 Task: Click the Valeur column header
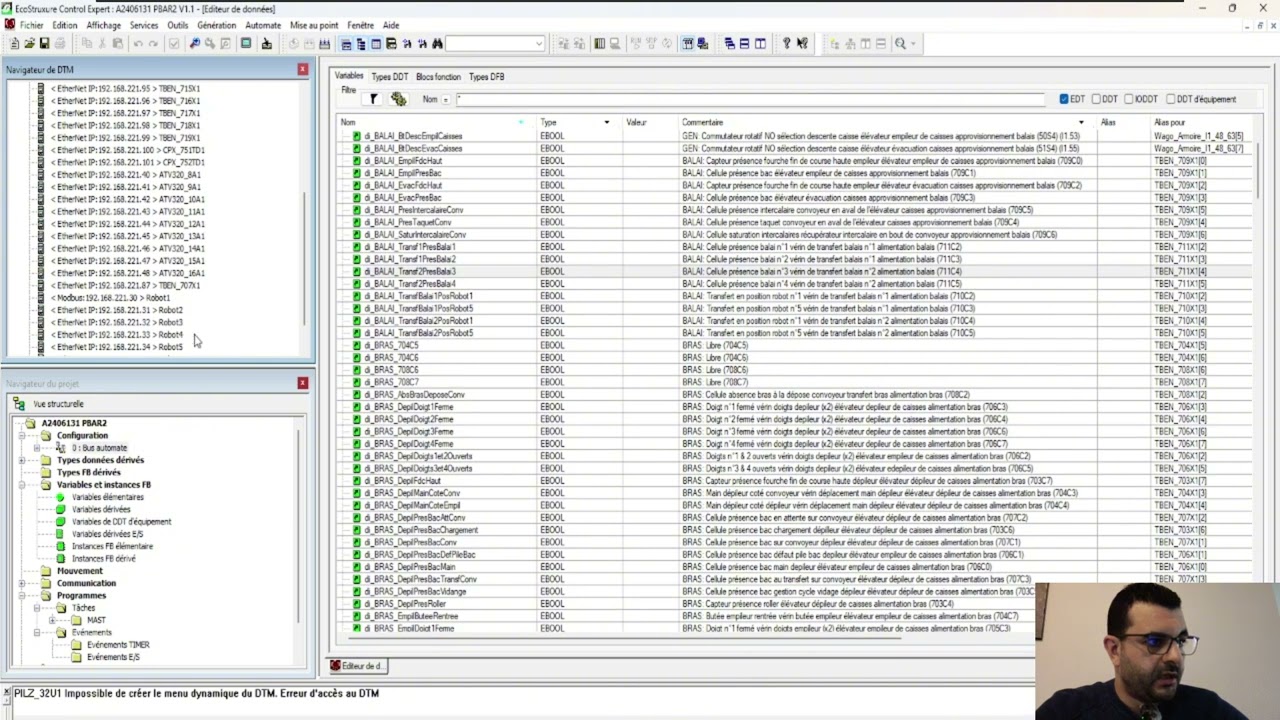651,123
